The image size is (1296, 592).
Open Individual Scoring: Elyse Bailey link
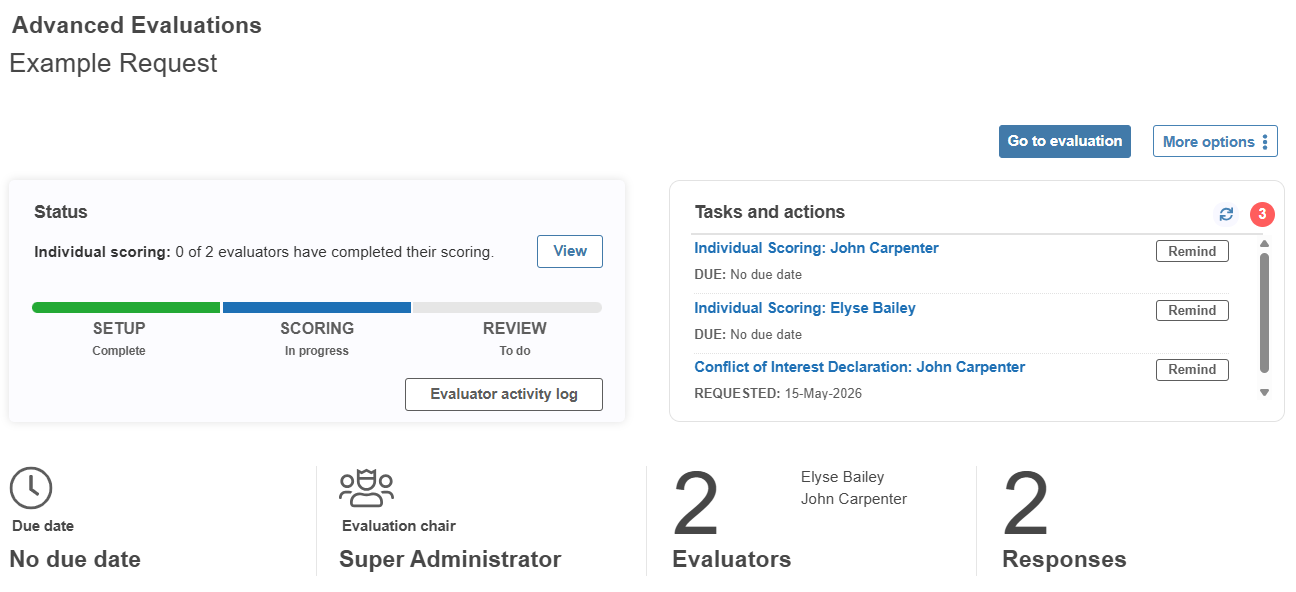coord(805,308)
